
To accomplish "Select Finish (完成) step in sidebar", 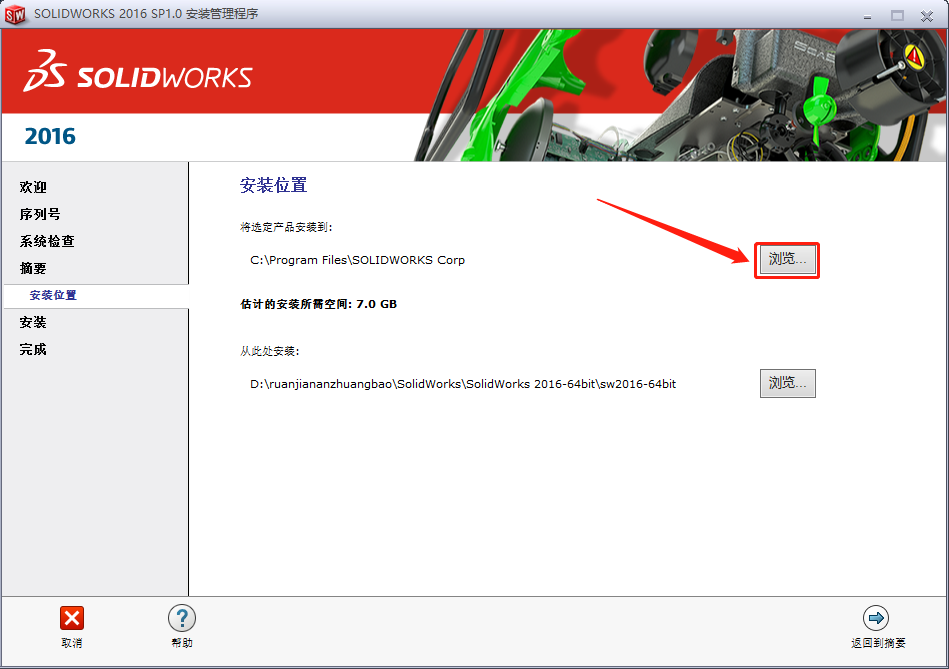I will [x=33, y=349].
